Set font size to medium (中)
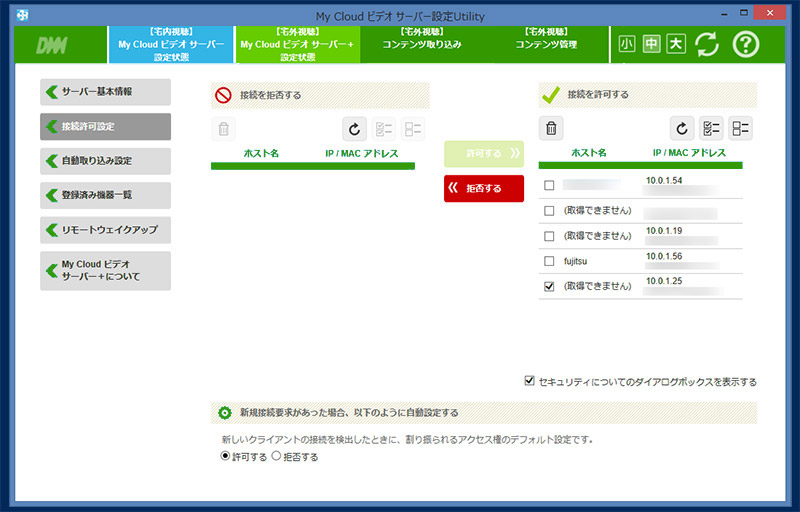800x512 pixels. point(651,44)
